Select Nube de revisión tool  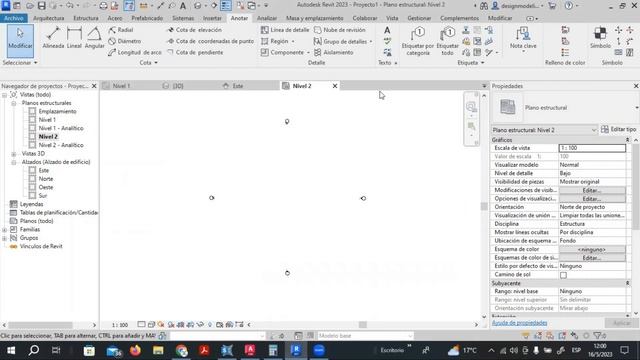(x=340, y=30)
